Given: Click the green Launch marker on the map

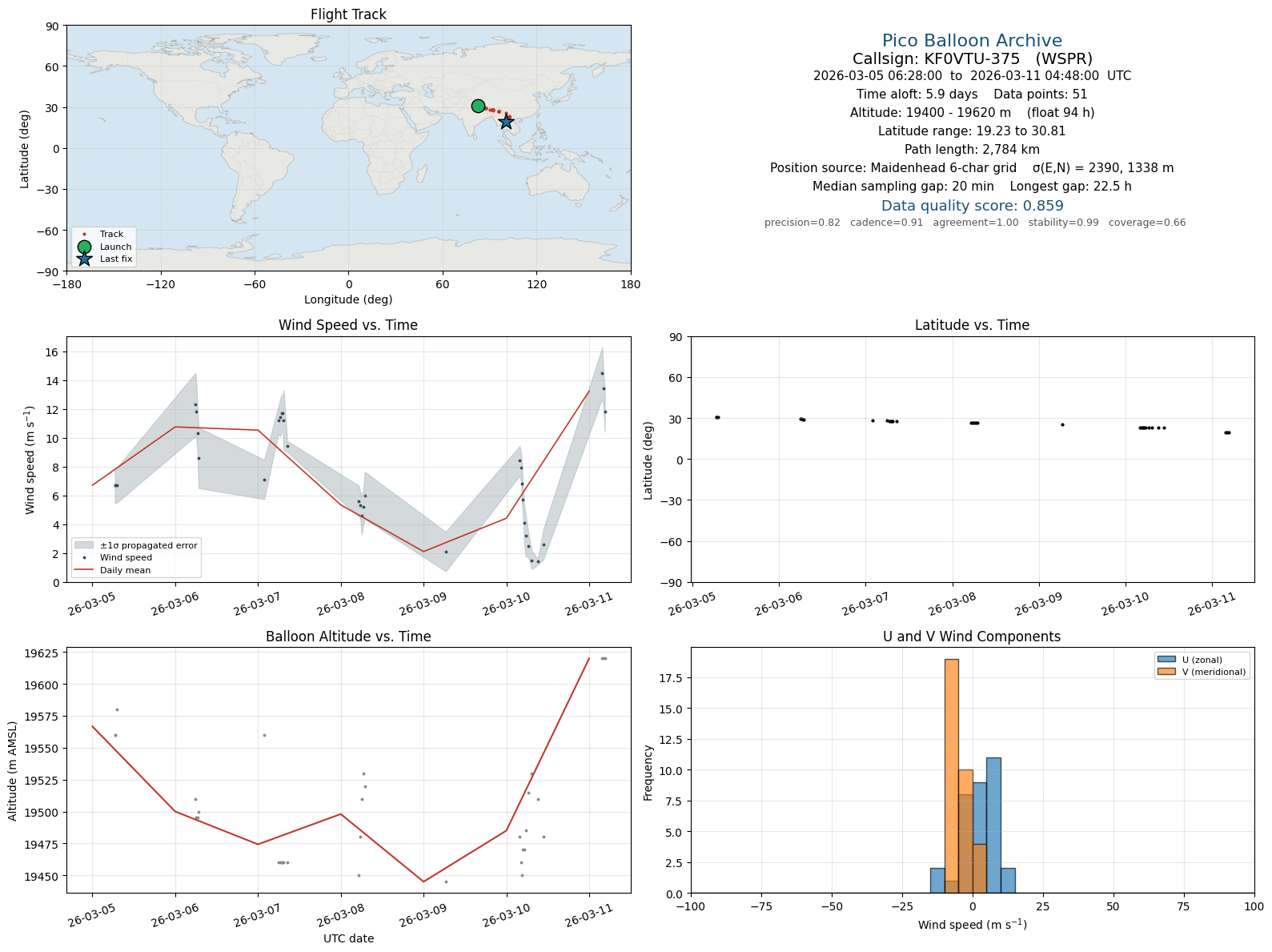Looking at the screenshot, I should (478, 106).
